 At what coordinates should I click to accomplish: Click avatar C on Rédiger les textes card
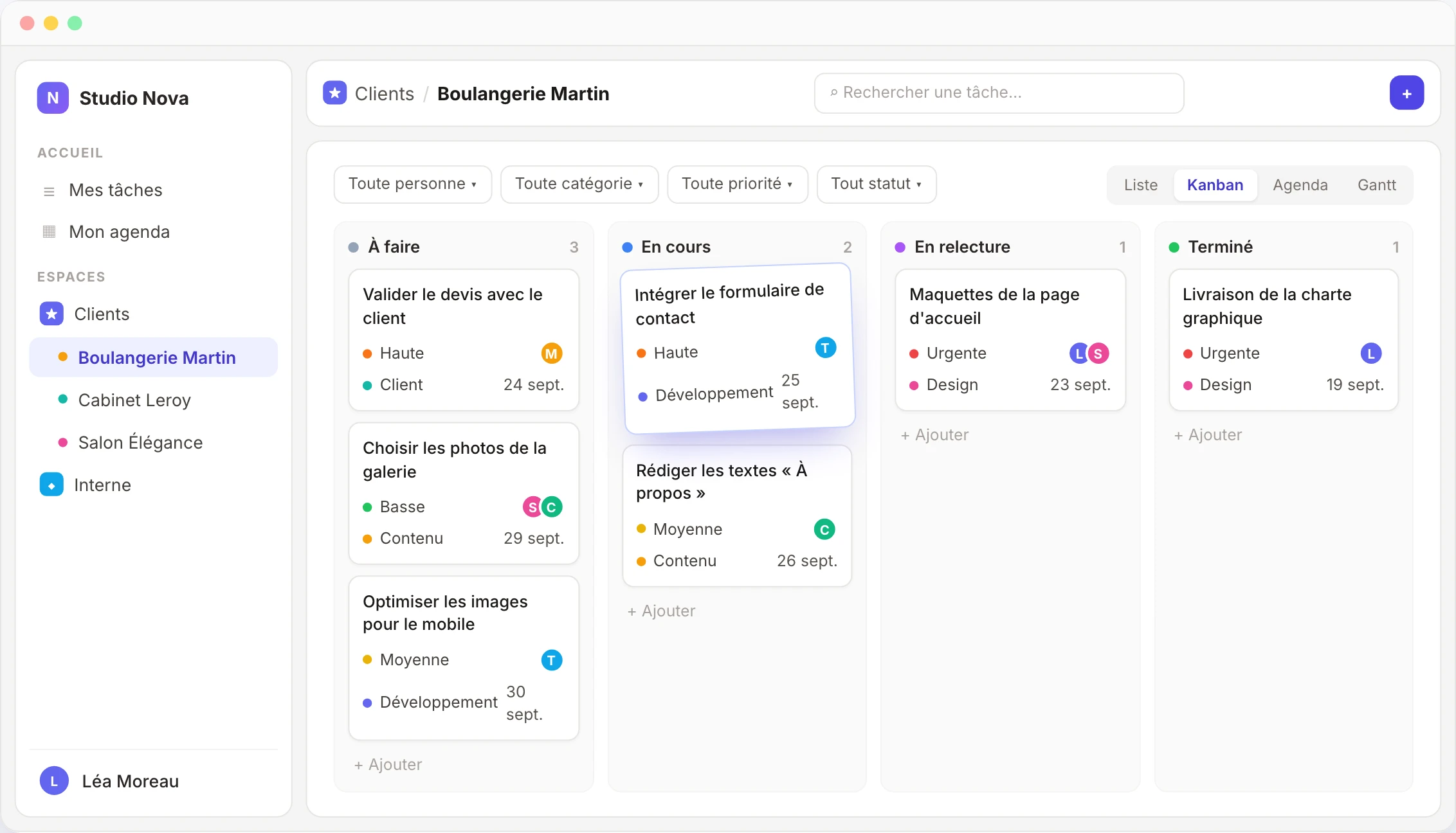pos(824,529)
